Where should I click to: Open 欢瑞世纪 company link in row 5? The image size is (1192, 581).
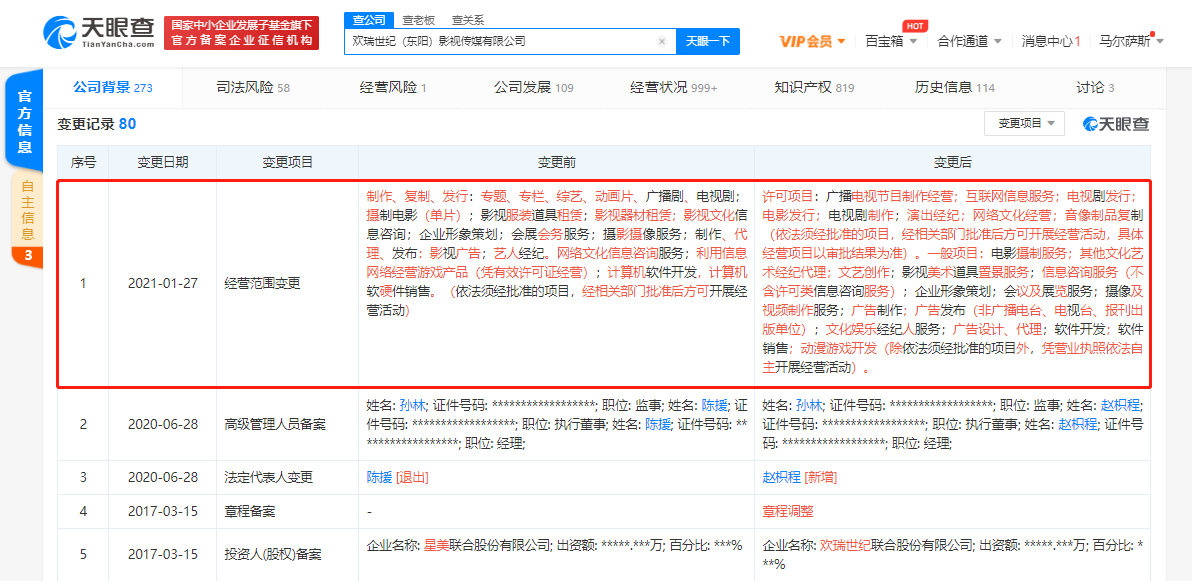[847, 545]
